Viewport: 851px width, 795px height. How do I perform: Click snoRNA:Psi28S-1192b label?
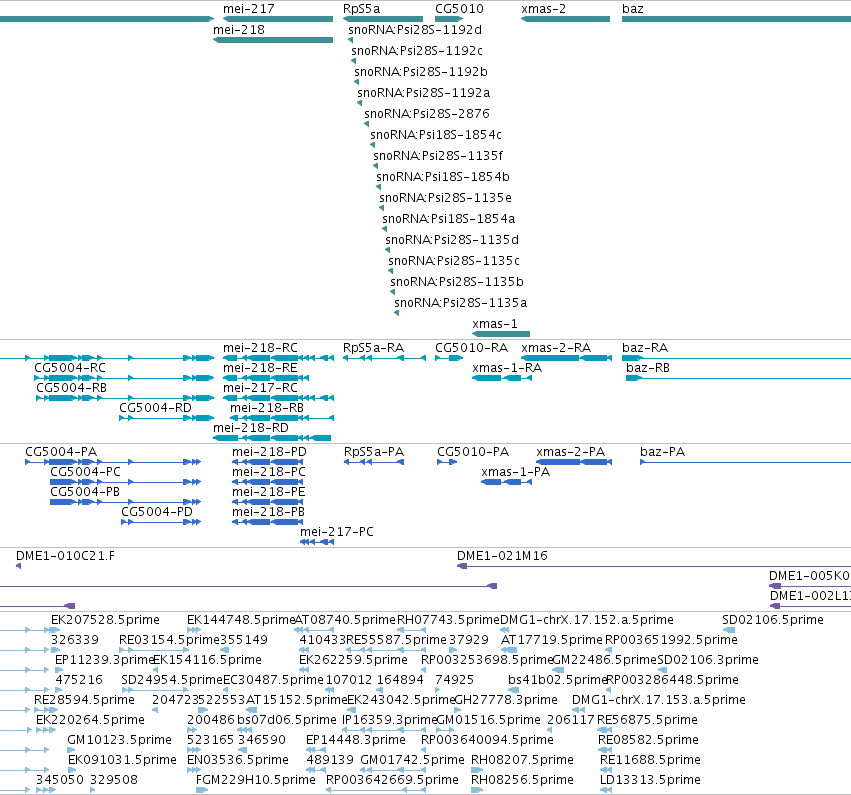421,72
